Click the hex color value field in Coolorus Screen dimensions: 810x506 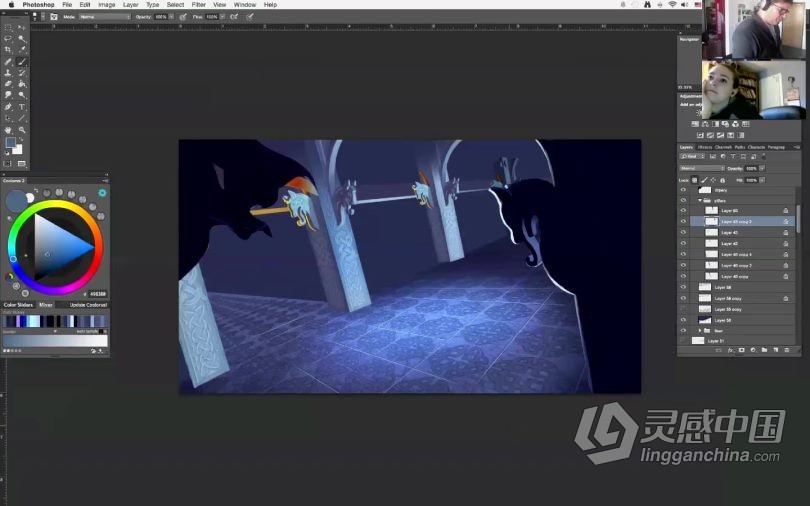[97, 294]
